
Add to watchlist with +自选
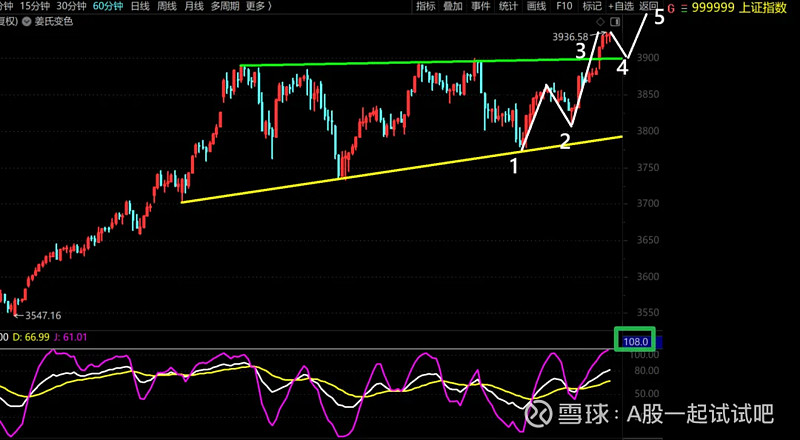[620, 6]
